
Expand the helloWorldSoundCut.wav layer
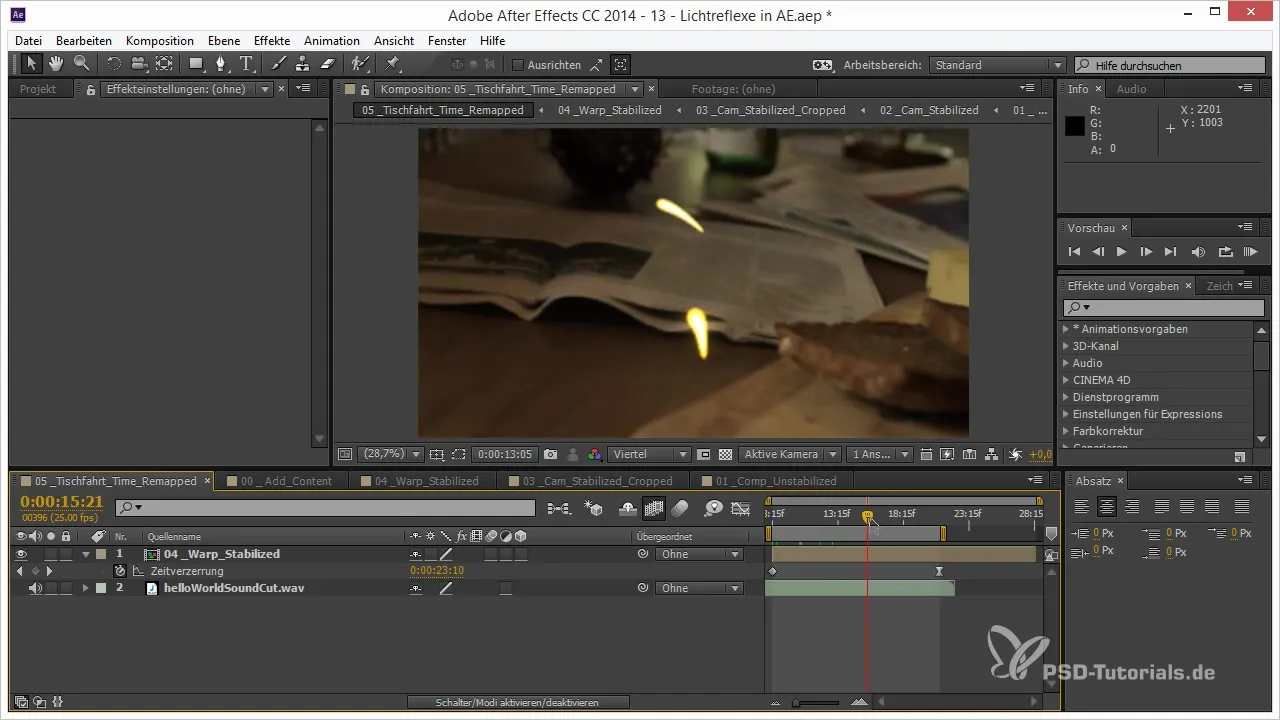click(86, 588)
